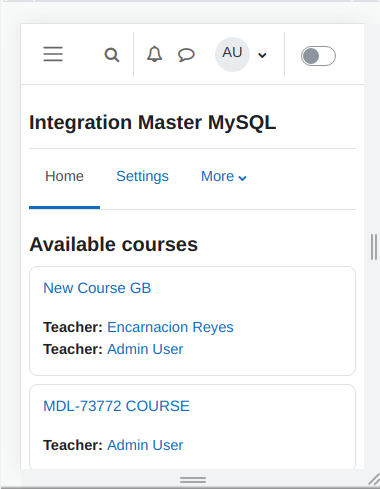The width and height of the screenshot is (380, 489).
Task: Click the bottom horizontal resize handle
Action: (193, 480)
